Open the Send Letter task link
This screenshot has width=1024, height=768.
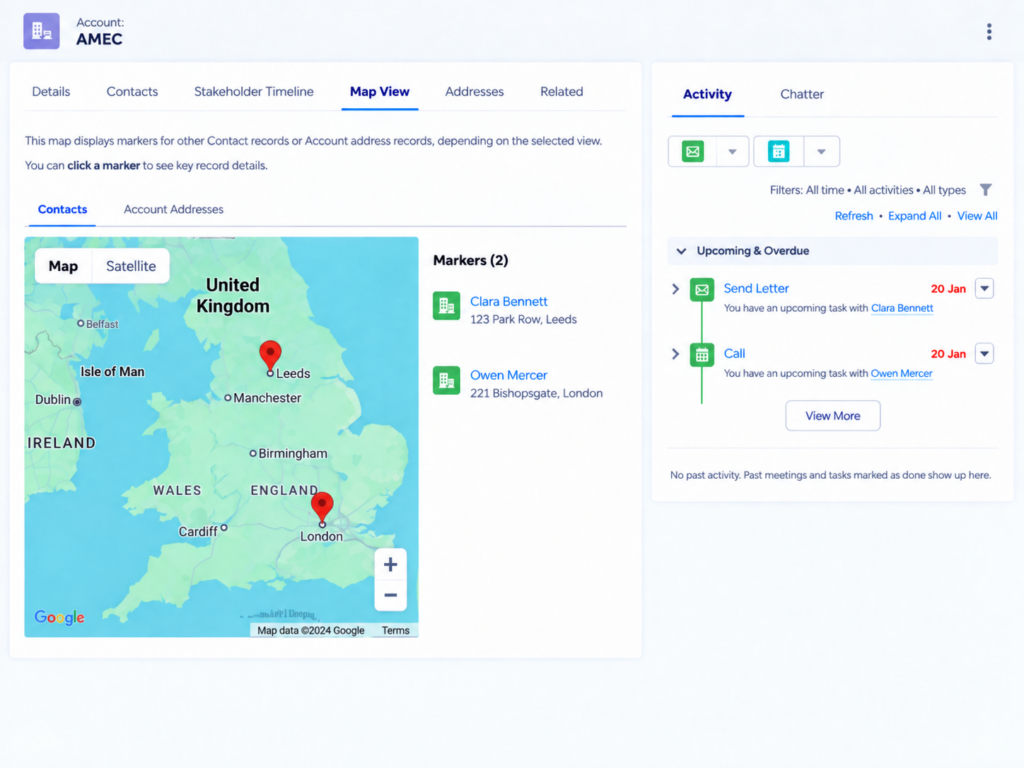(756, 288)
